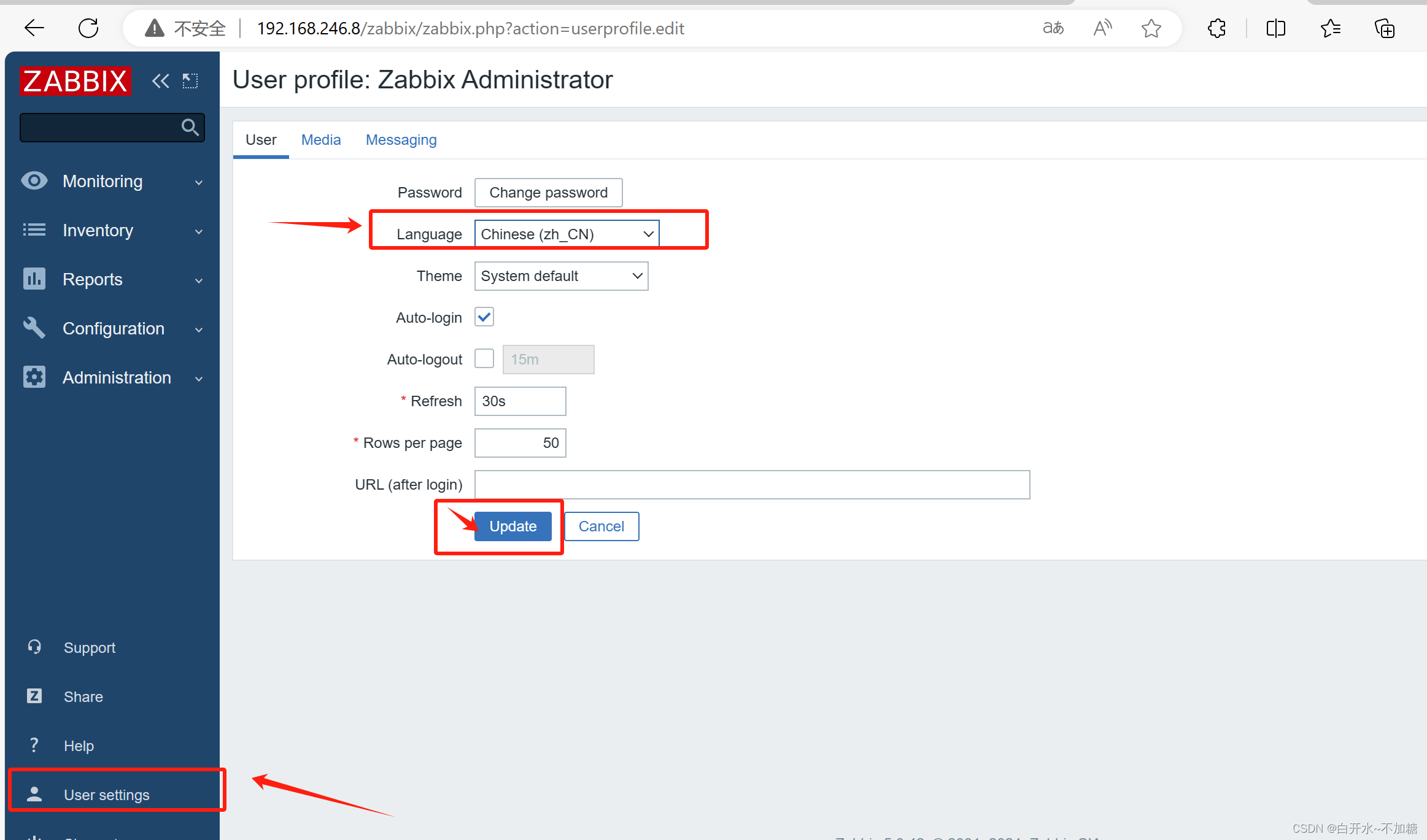The image size is (1427, 840).
Task: Click the Reports bar chart icon
Action: click(34, 279)
